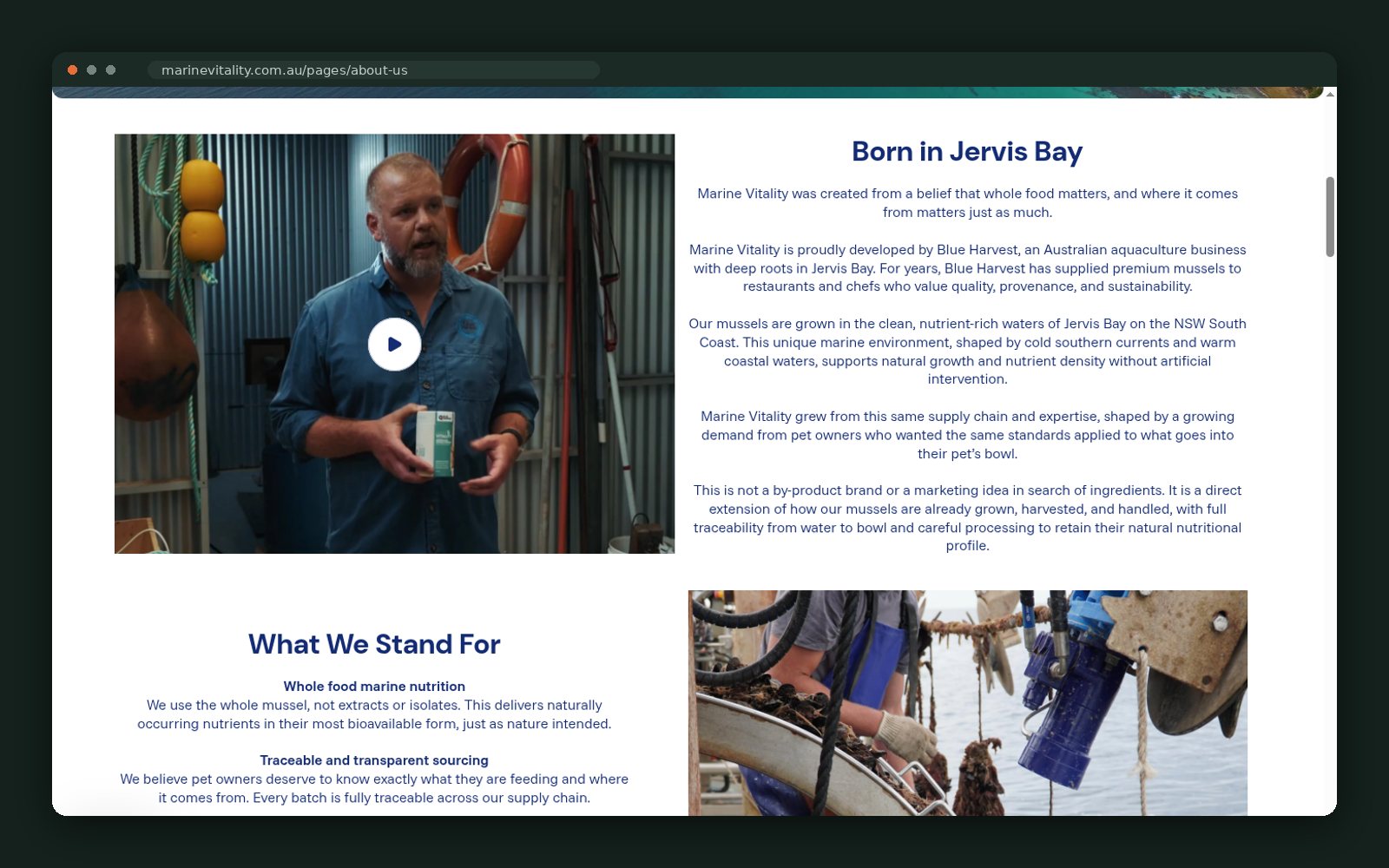Click paragraph starting 'Marine Vitality was created'

pyautogui.click(x=967, y=203)
